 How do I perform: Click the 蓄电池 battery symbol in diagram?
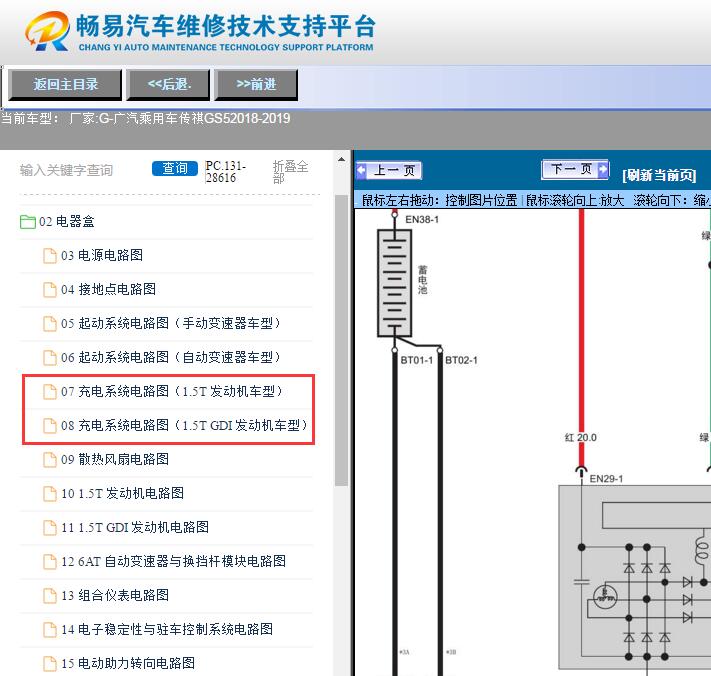point(394,283)
